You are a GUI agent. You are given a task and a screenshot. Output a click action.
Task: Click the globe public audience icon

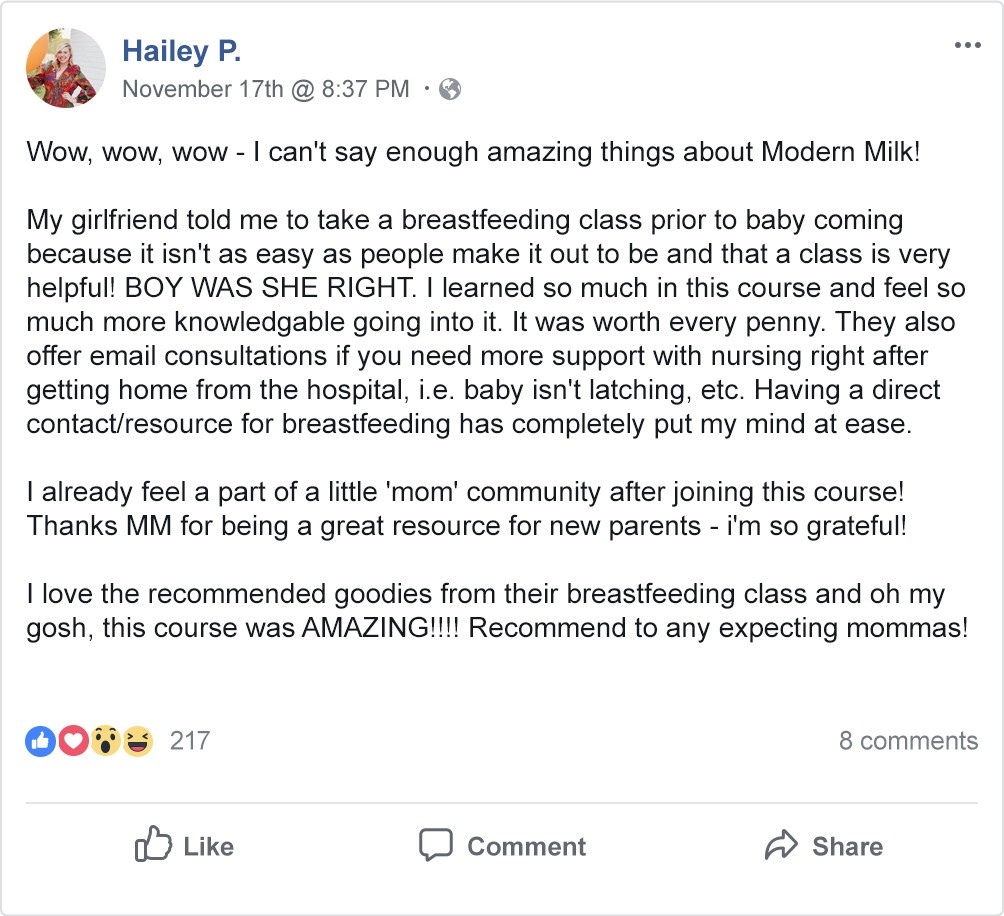point(450,89)
